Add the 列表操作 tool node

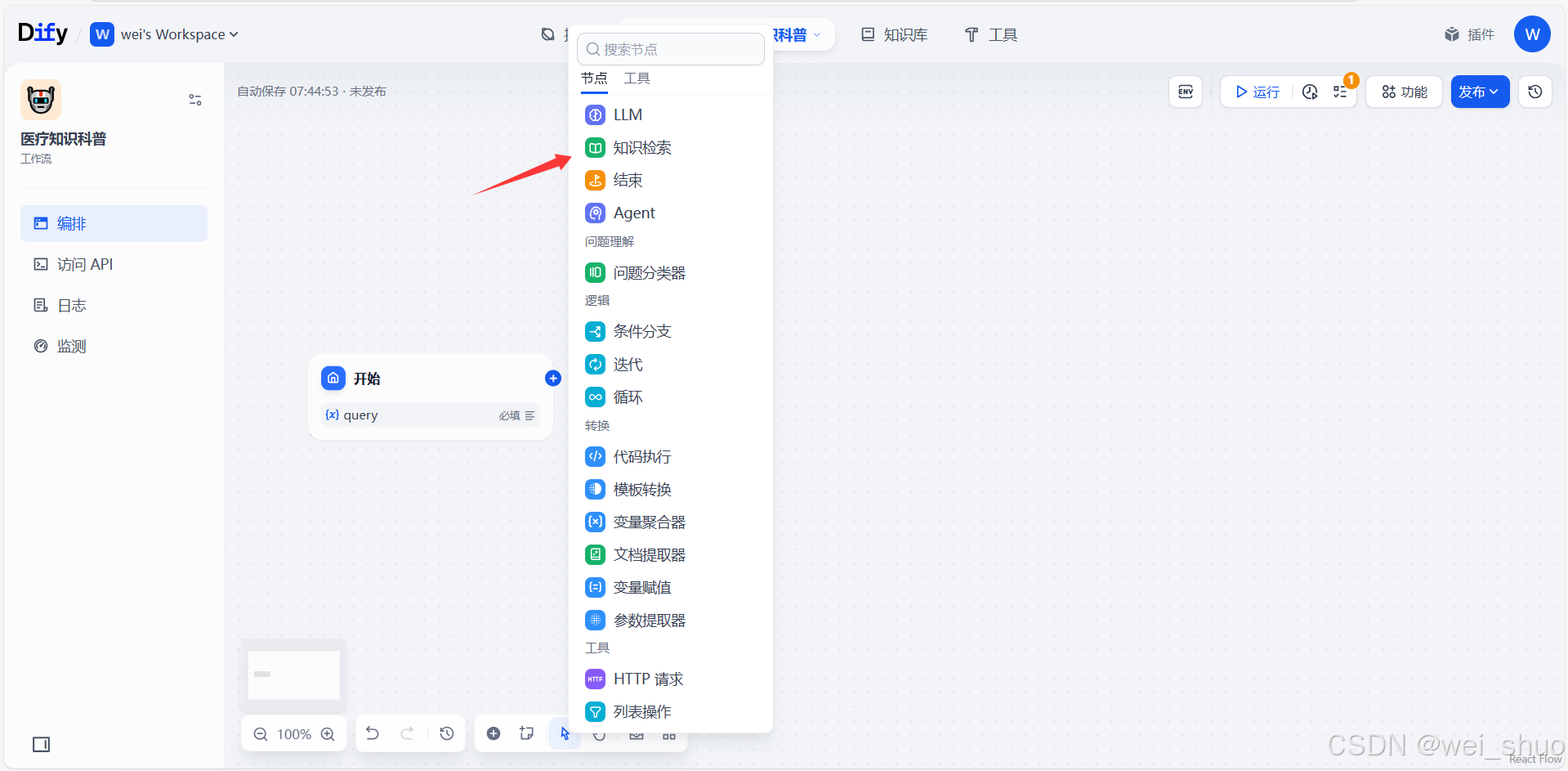click(x=642, y=711)
